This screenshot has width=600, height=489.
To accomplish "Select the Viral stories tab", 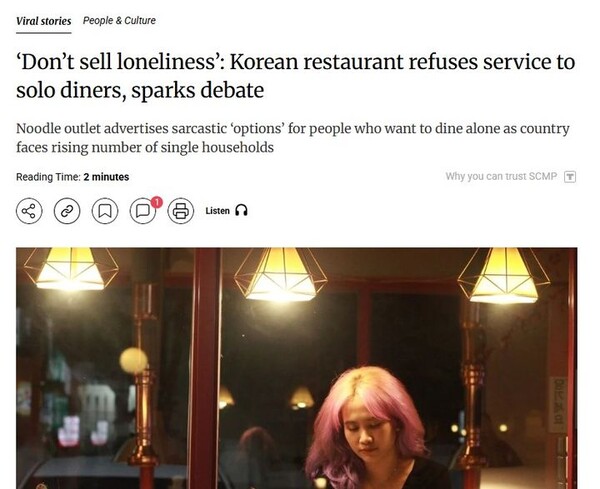I will point(44,21).
